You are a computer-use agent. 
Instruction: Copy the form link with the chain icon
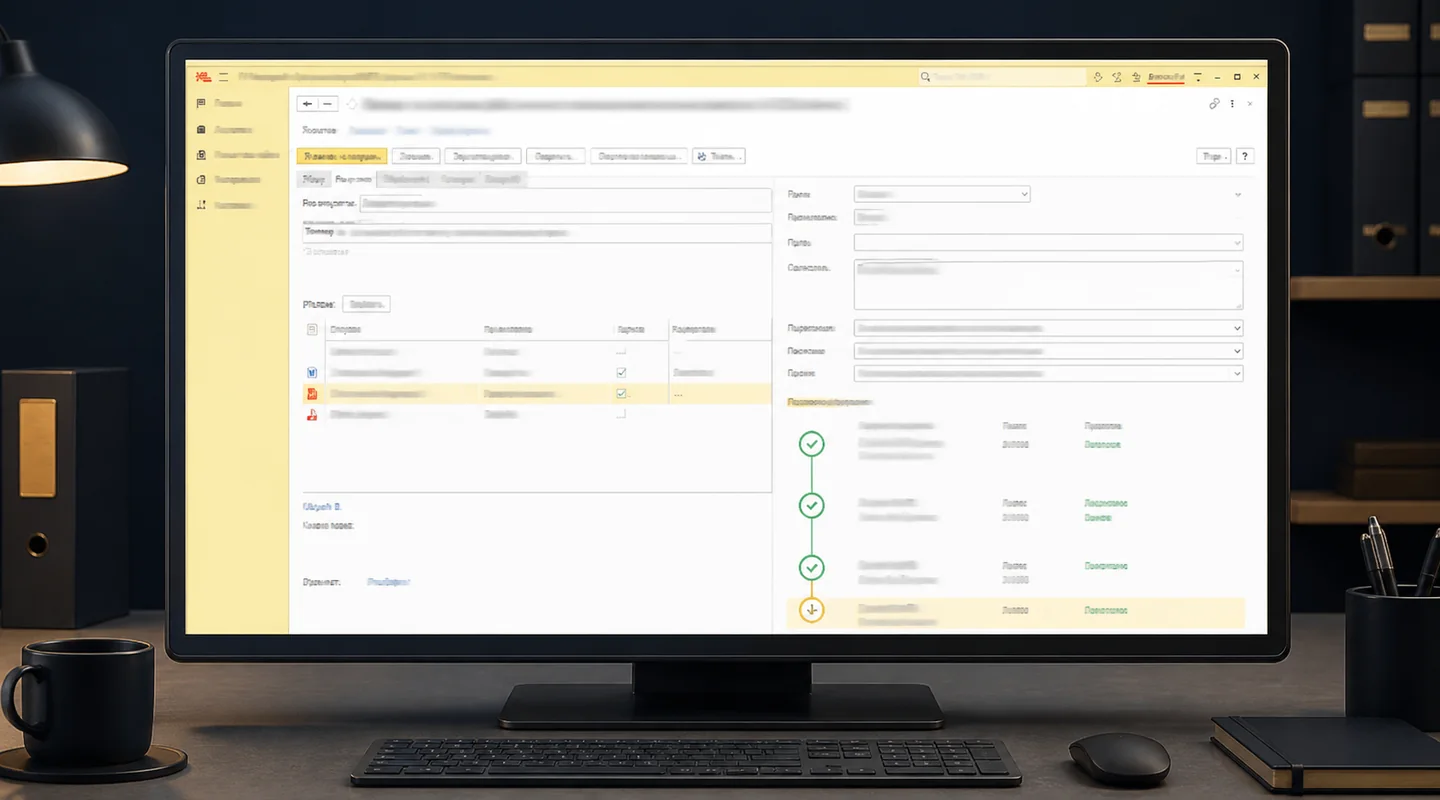point(1214,103)
